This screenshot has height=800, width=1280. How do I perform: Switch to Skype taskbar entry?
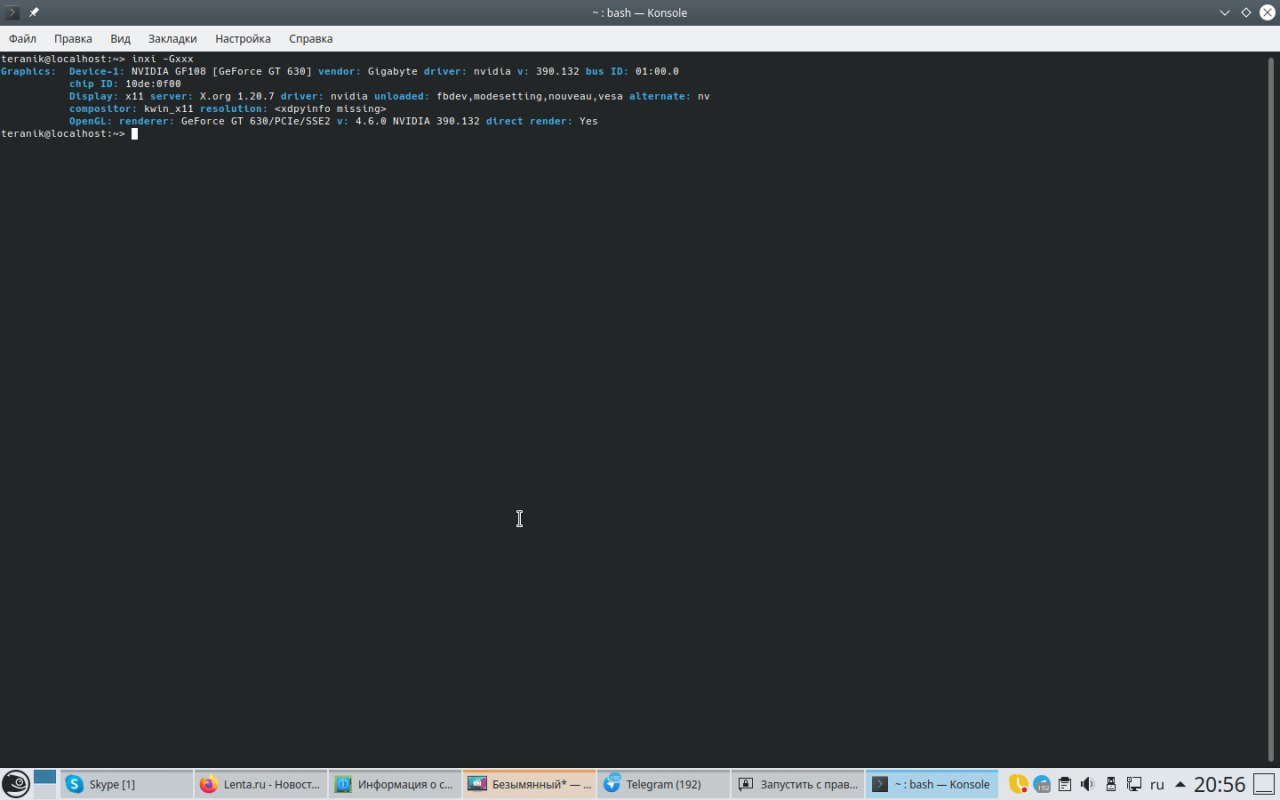click(x=127, y=784)
